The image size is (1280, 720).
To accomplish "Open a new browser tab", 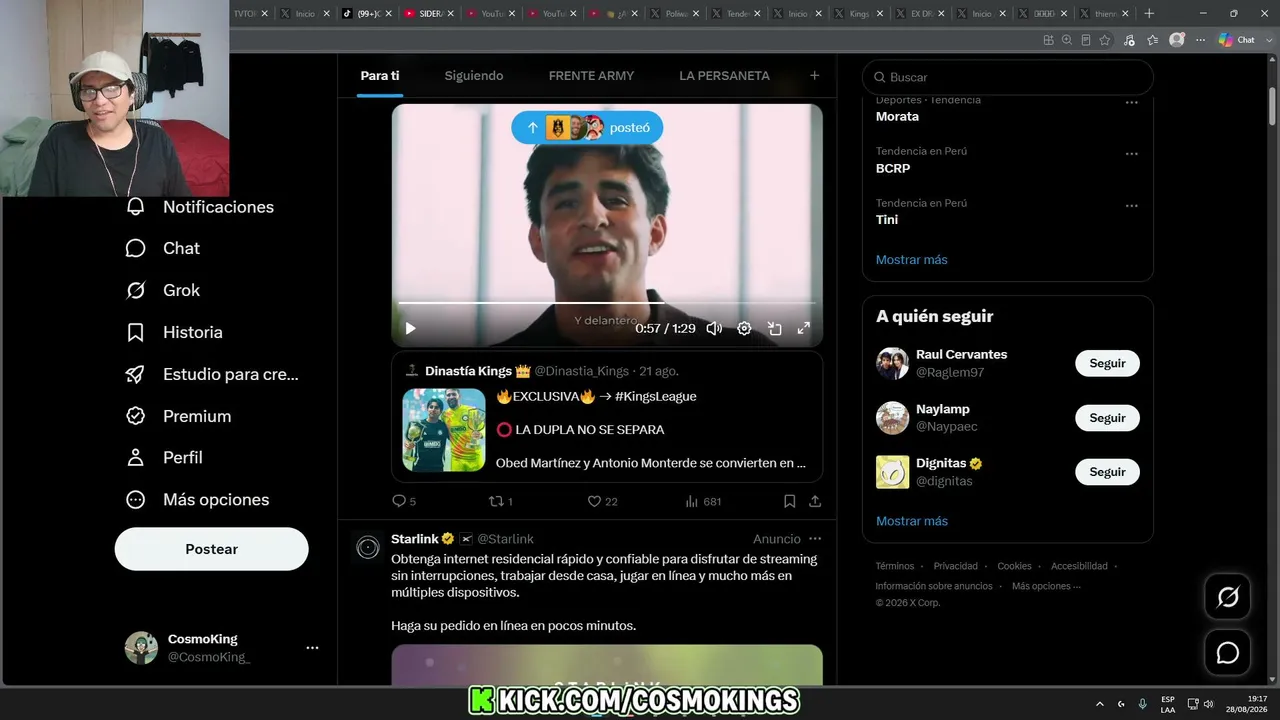I will coord(1149,13).
